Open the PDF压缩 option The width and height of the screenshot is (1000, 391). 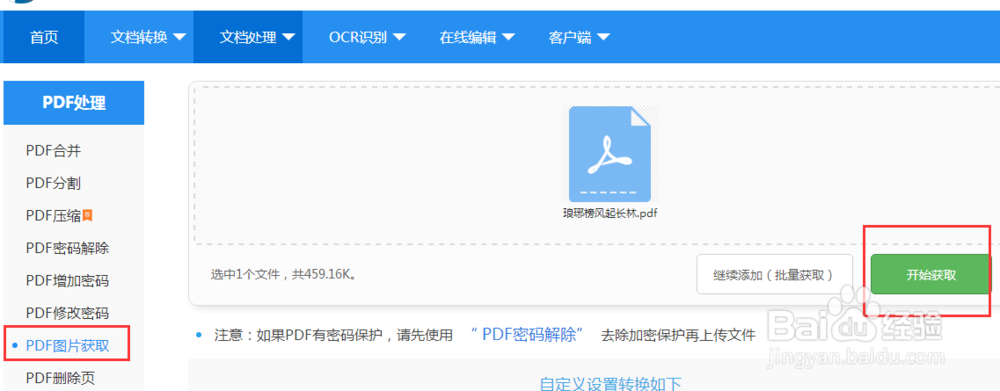[x=54, y=216]
